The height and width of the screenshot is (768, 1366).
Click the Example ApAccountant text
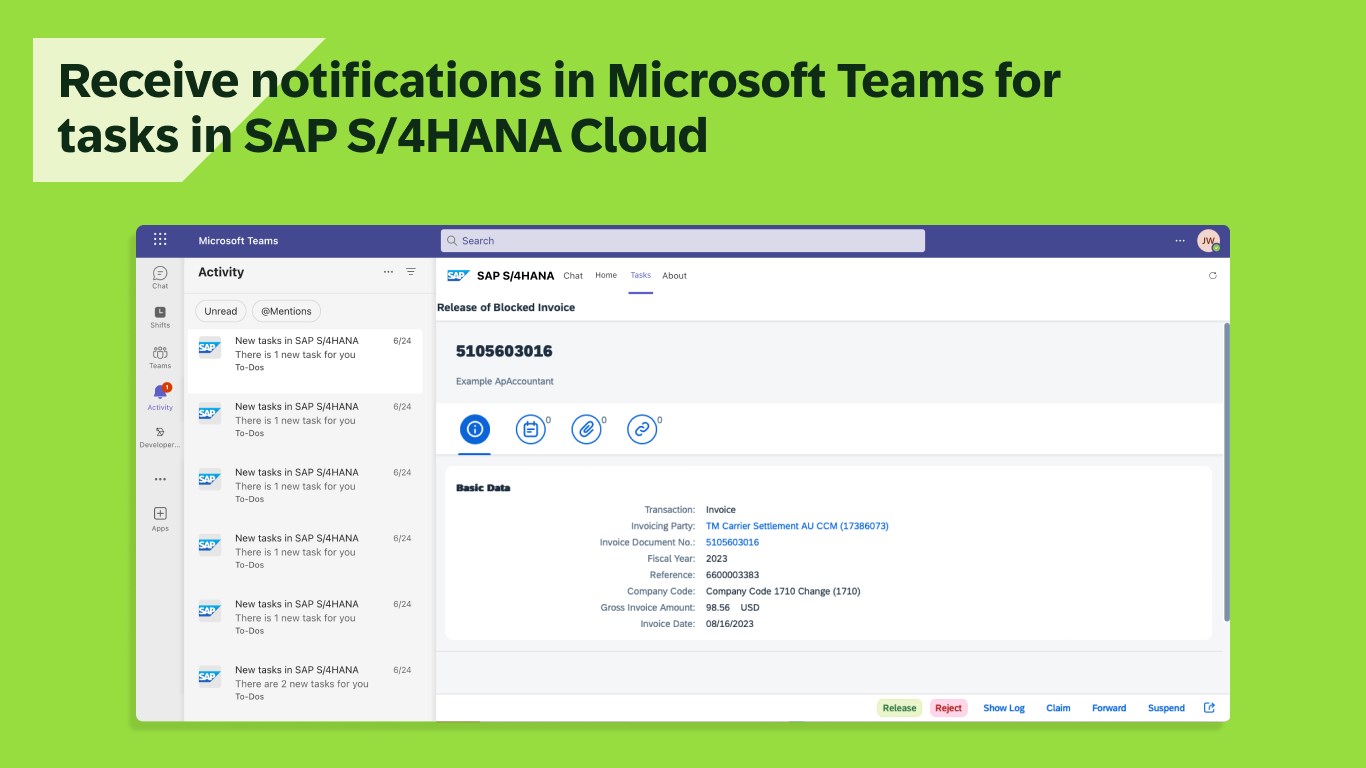click(x=505, y=381)
